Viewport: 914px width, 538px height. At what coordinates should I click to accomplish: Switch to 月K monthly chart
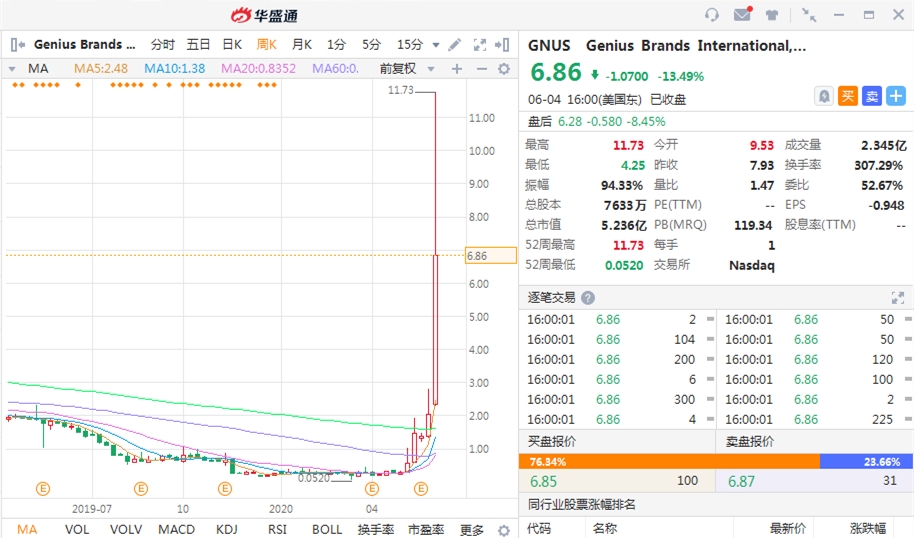[x=302, y=44]
